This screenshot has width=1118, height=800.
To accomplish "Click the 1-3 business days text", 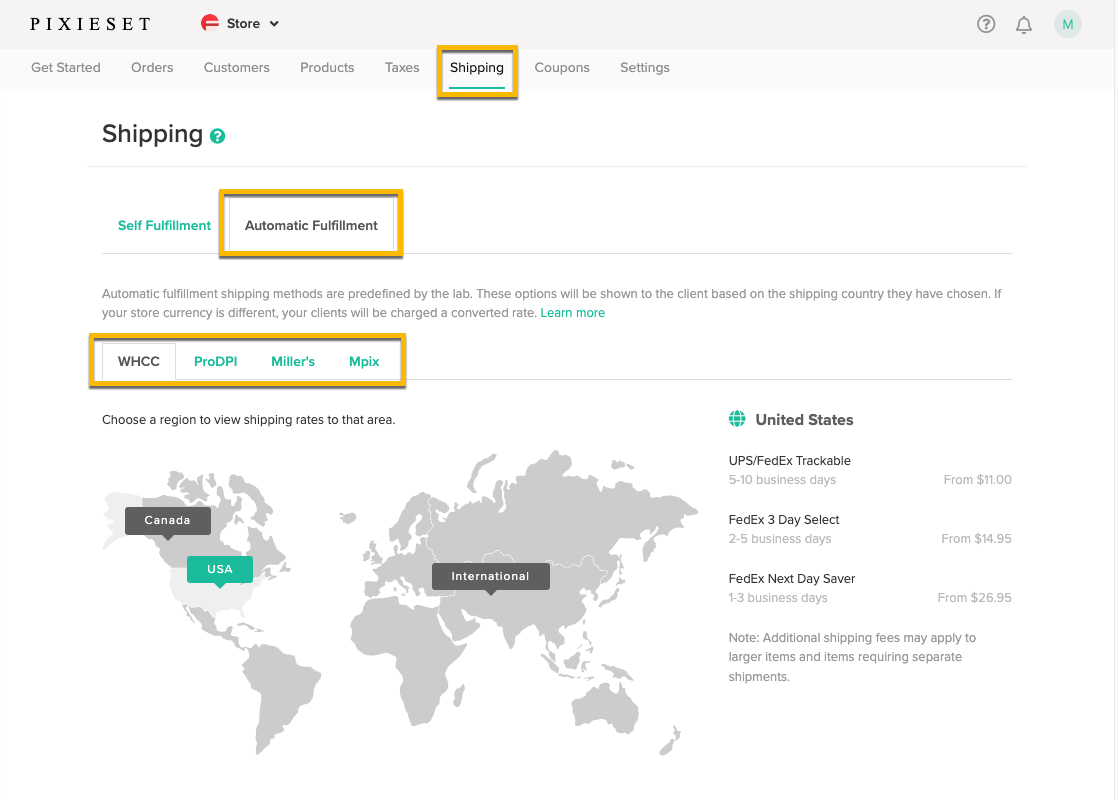I will click(x=778, y=598).
